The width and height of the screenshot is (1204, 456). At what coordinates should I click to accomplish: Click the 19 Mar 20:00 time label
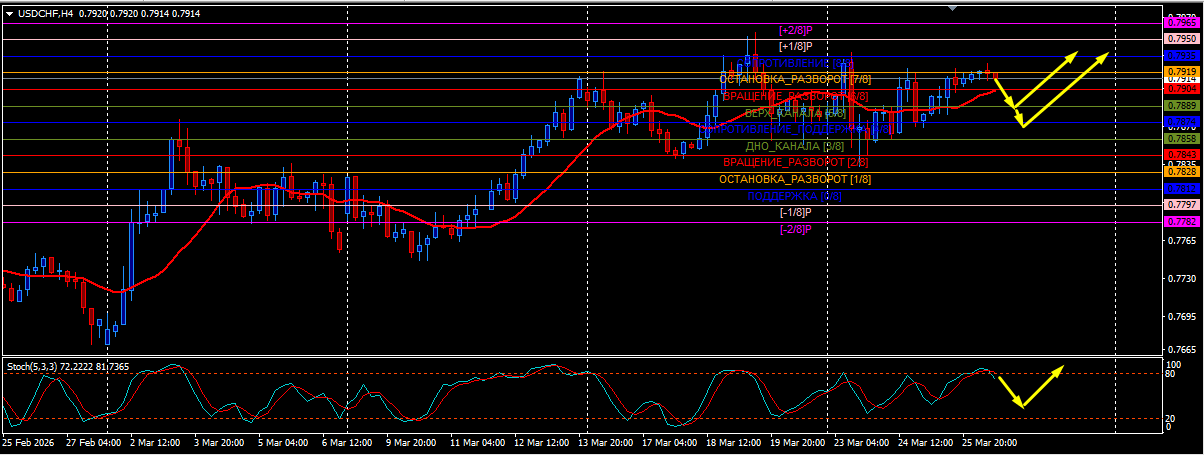[x=799, y=441]
